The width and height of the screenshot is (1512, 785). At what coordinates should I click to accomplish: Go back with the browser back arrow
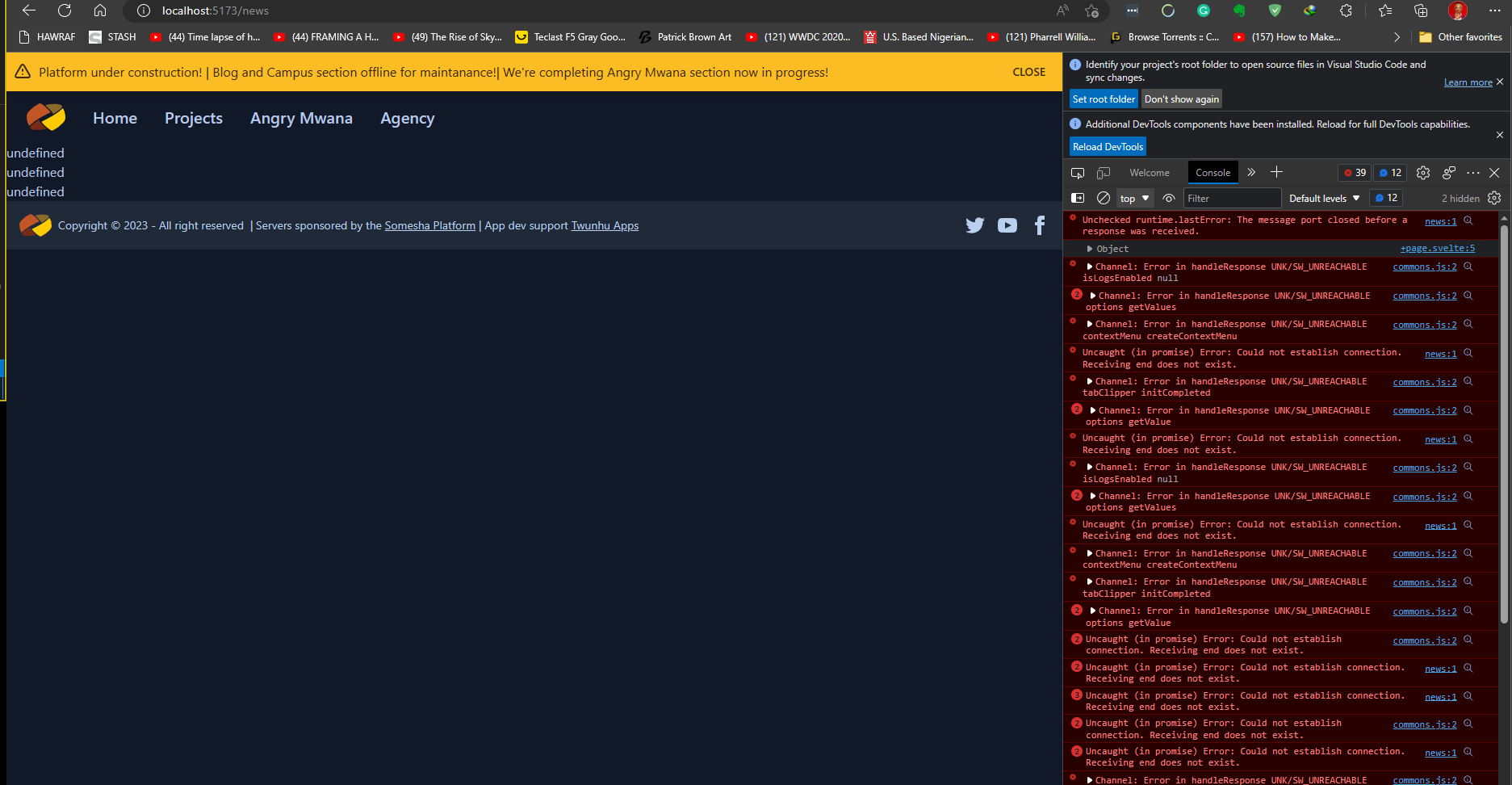(29, 10)
